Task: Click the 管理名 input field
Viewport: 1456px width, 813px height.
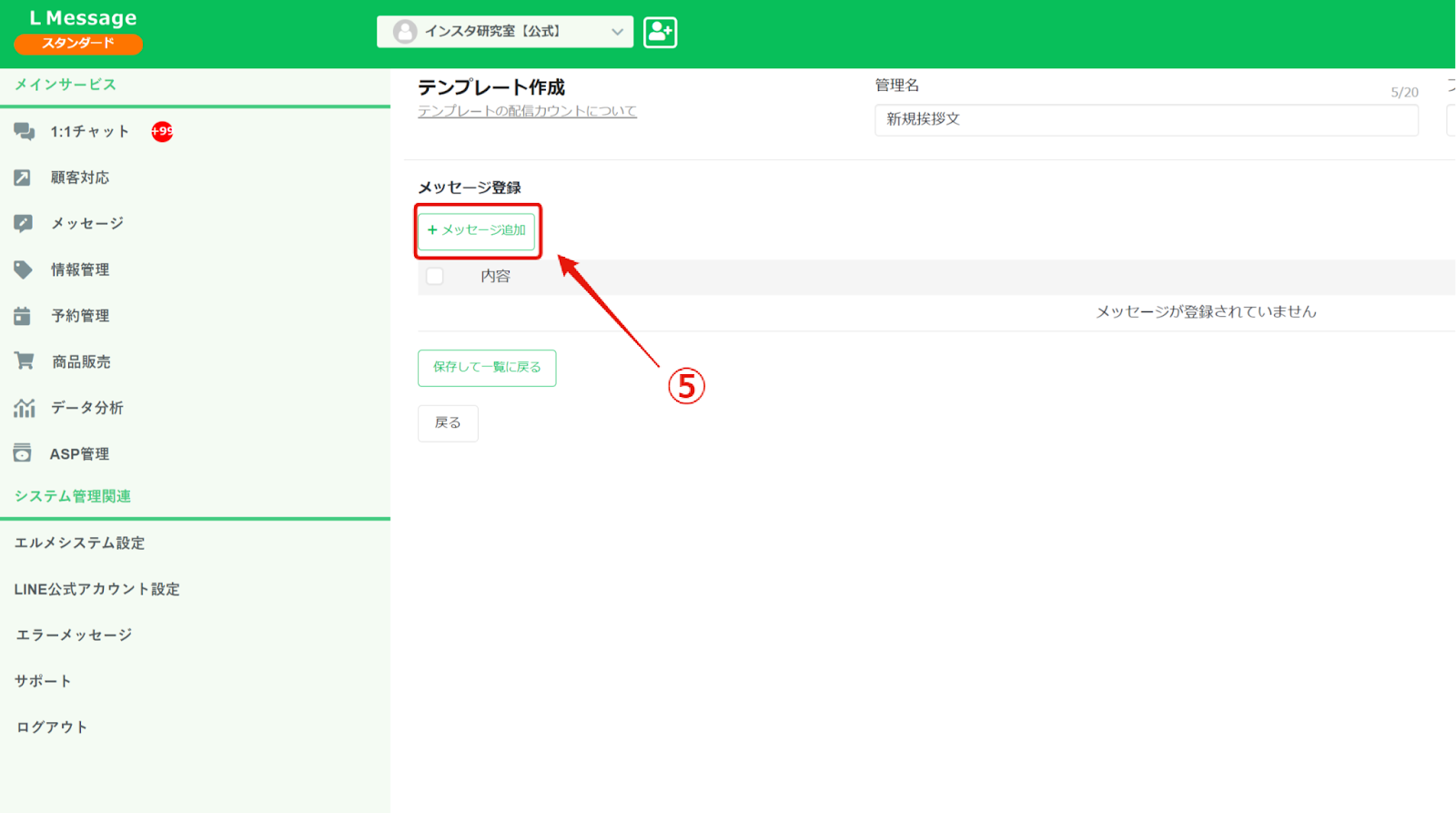Action: pyautogui.click(x=1147, y=119)
